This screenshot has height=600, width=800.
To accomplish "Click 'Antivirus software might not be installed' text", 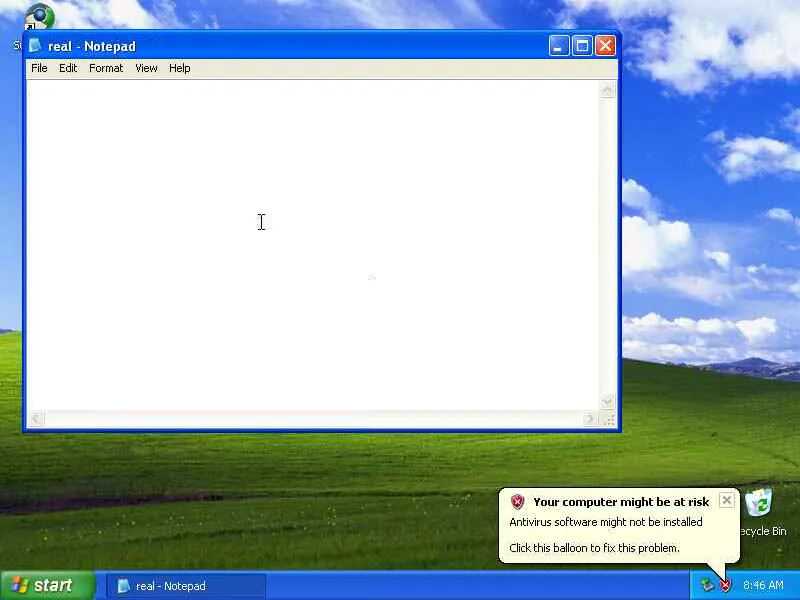I will click(606, 522).
